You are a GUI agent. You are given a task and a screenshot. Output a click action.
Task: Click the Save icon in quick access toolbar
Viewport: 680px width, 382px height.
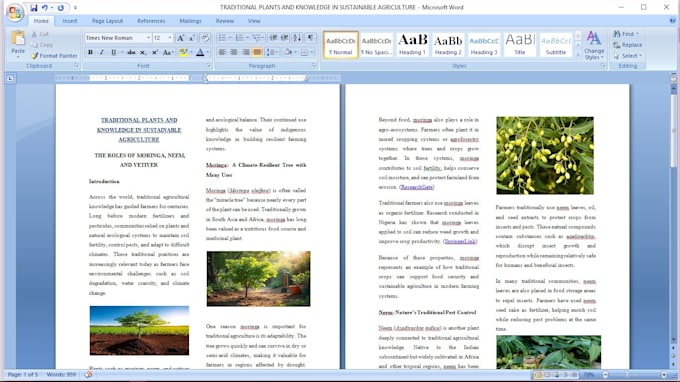pyautogui.click(x=33, y=8)
